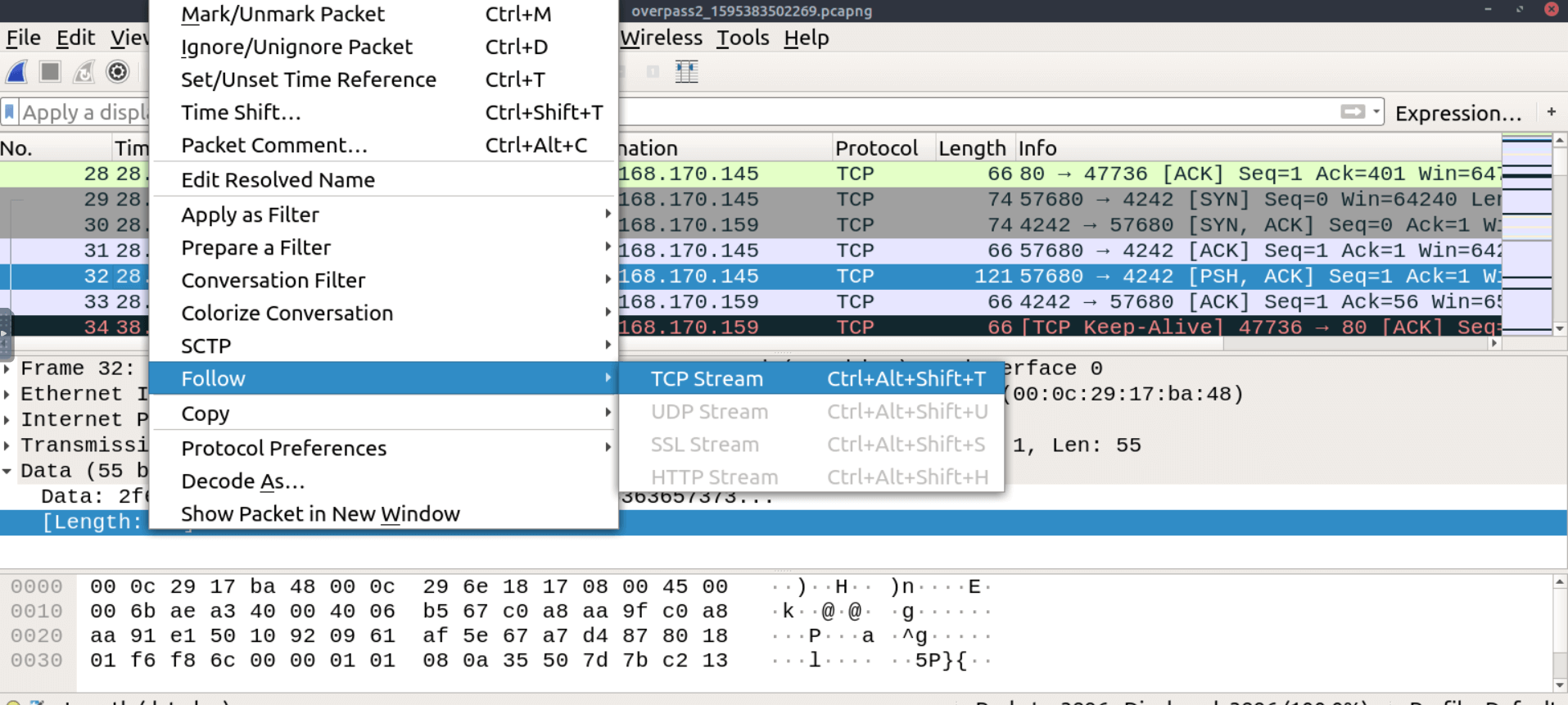
Task: Click the Expression... button
Action: (1457, 113)
